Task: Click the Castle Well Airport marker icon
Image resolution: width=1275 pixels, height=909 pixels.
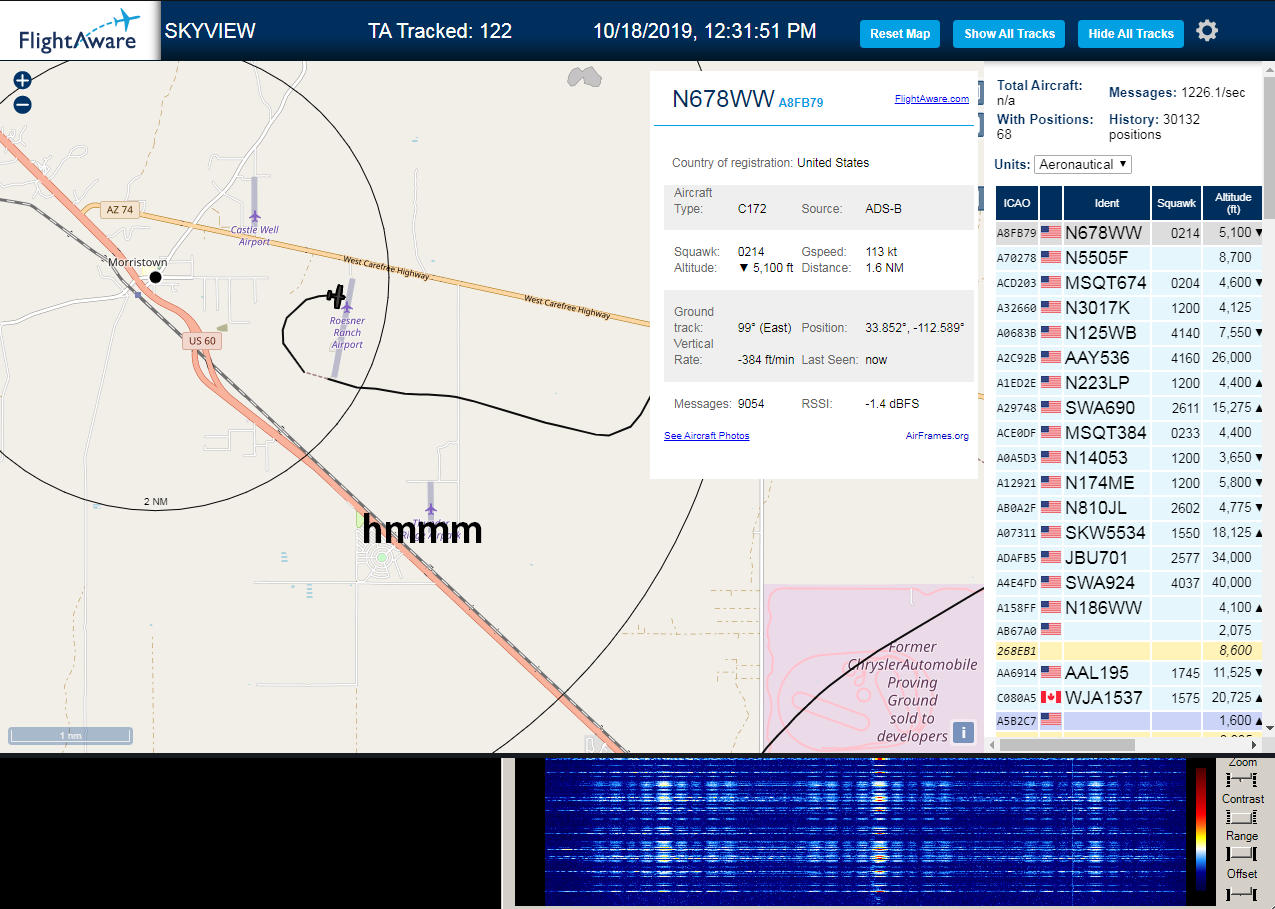Action: pyautogui.click(x=254, y=216)
